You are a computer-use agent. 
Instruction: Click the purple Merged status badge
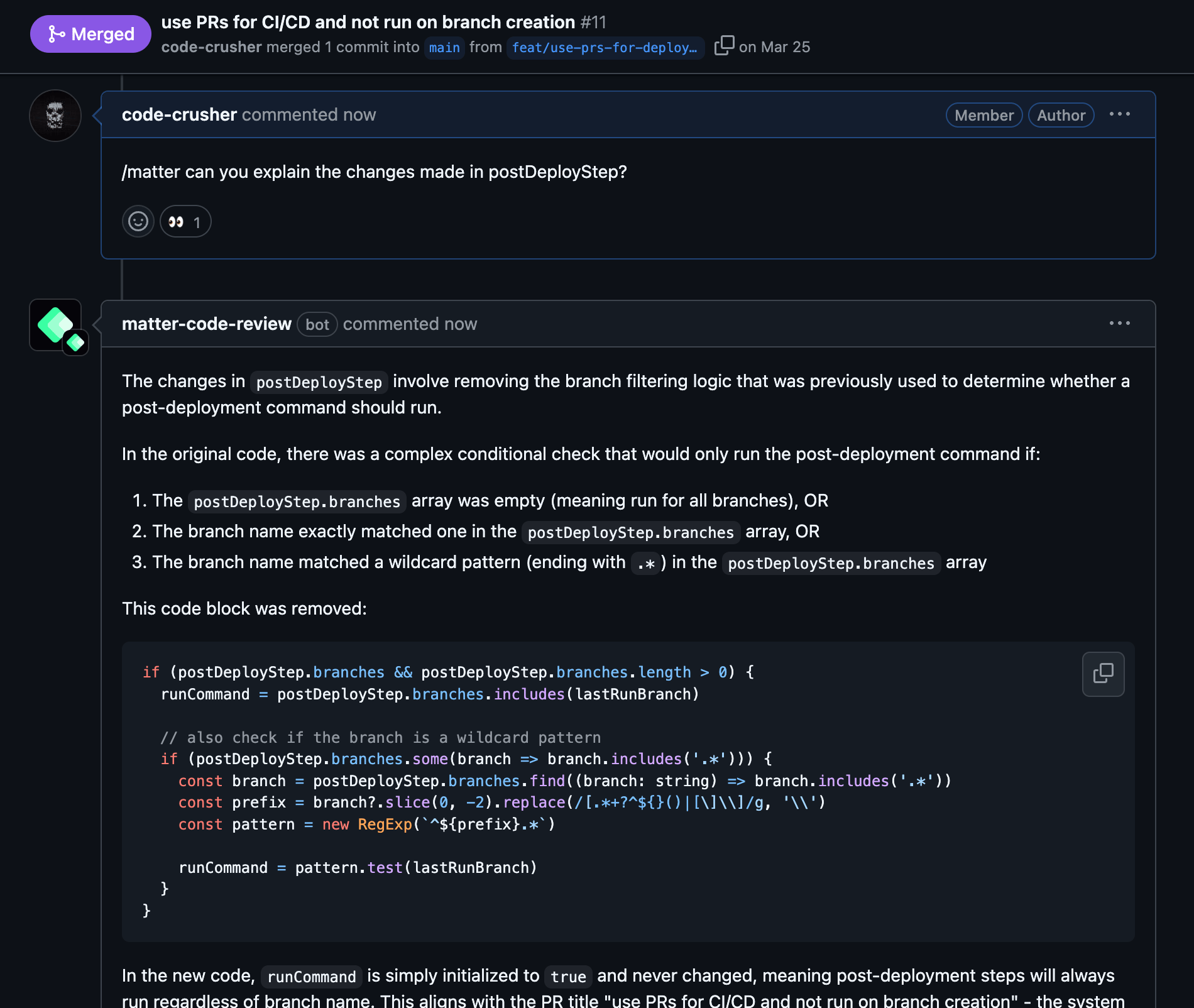(x=90, y=34)
